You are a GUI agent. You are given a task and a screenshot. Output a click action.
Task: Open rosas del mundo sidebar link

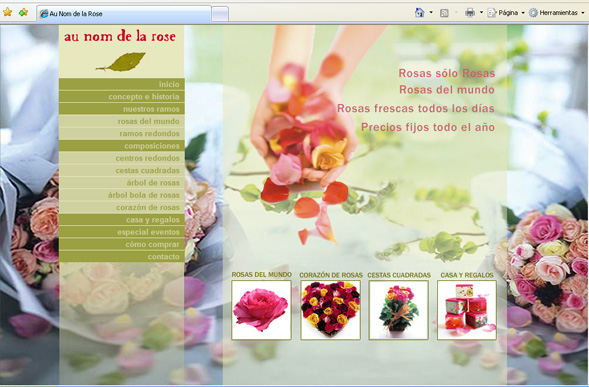[x=122, y=121]
